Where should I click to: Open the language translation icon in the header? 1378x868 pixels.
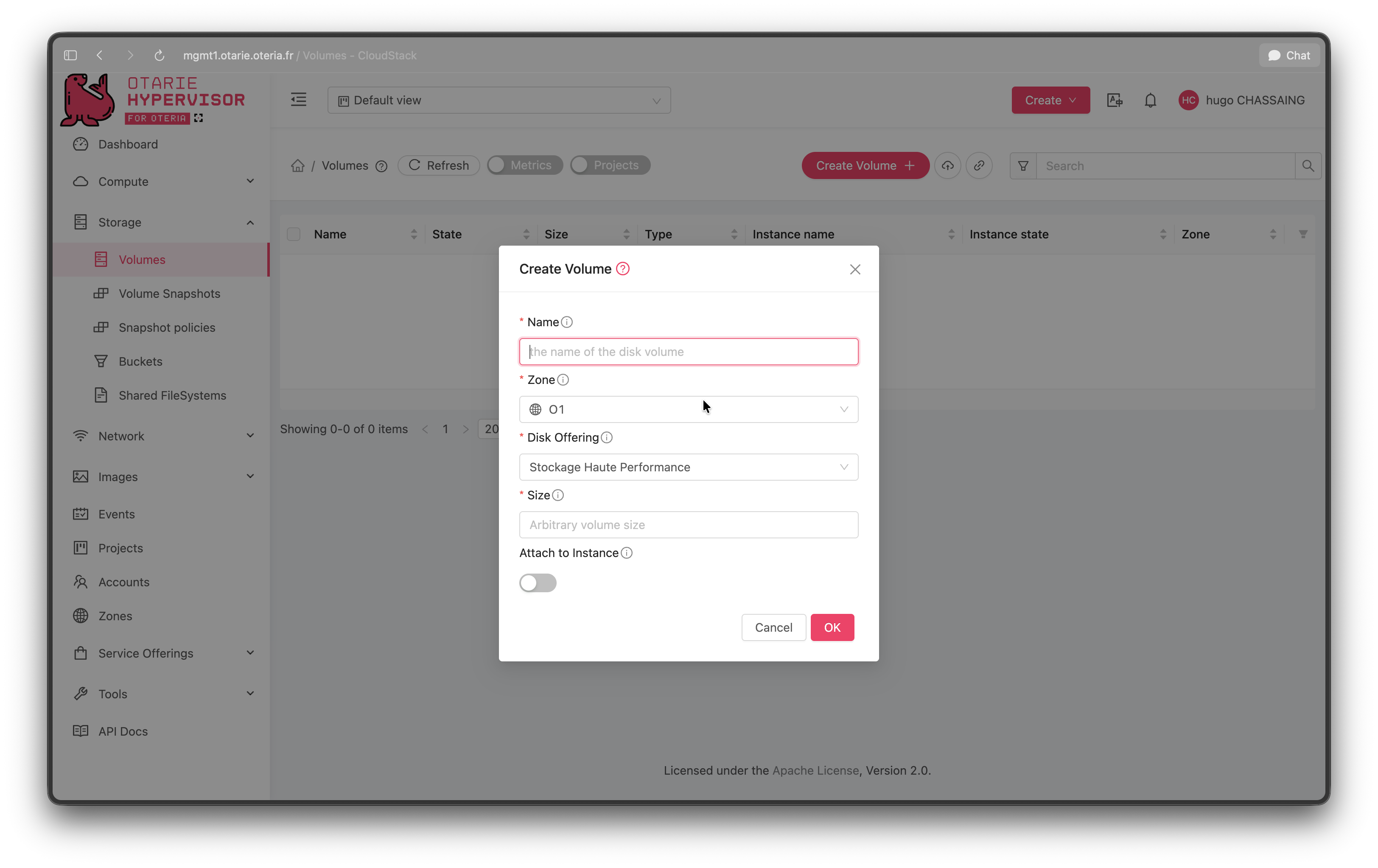click(x=1114, y=100)
